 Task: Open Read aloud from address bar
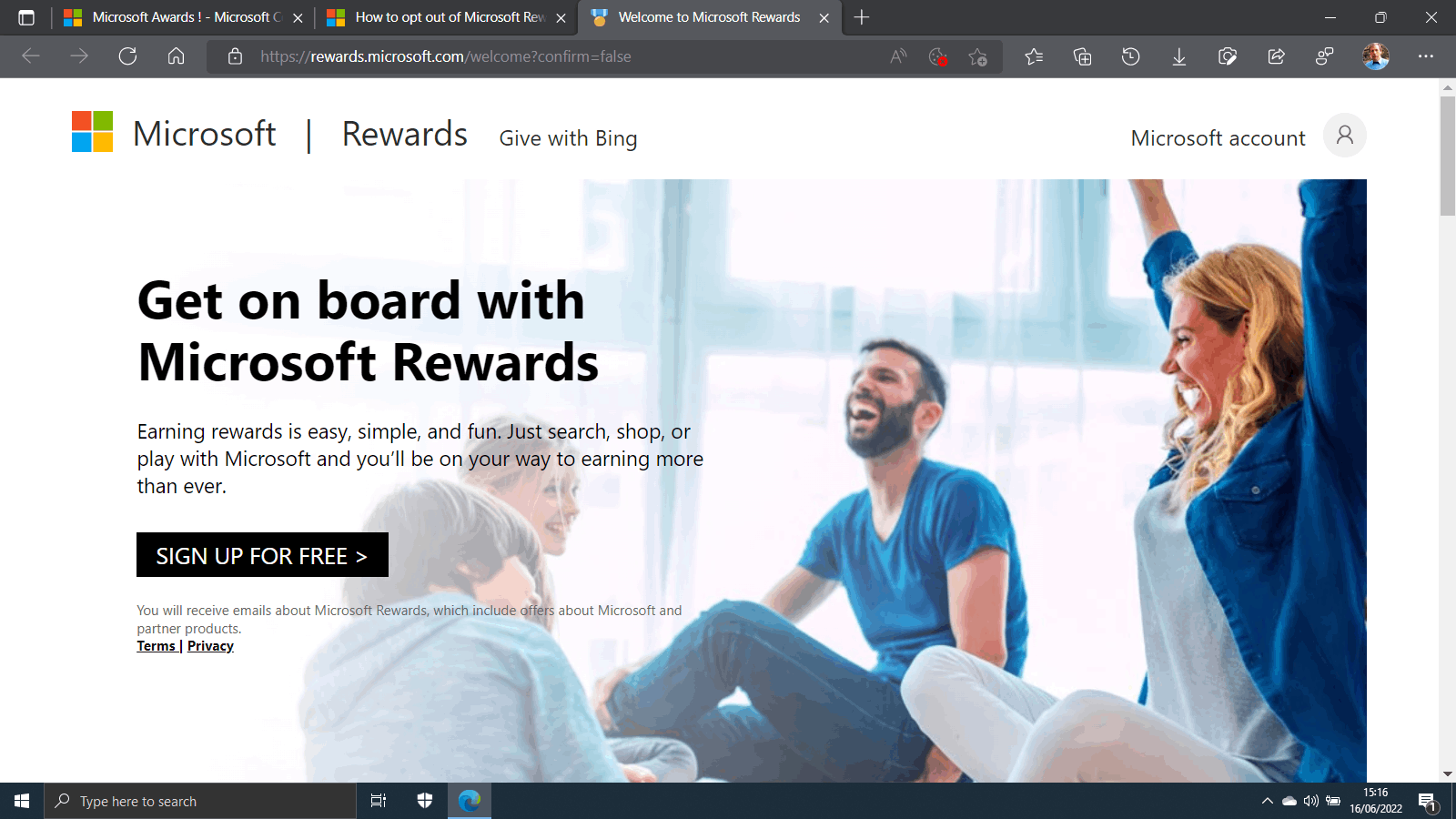click(x=898, y=56)
